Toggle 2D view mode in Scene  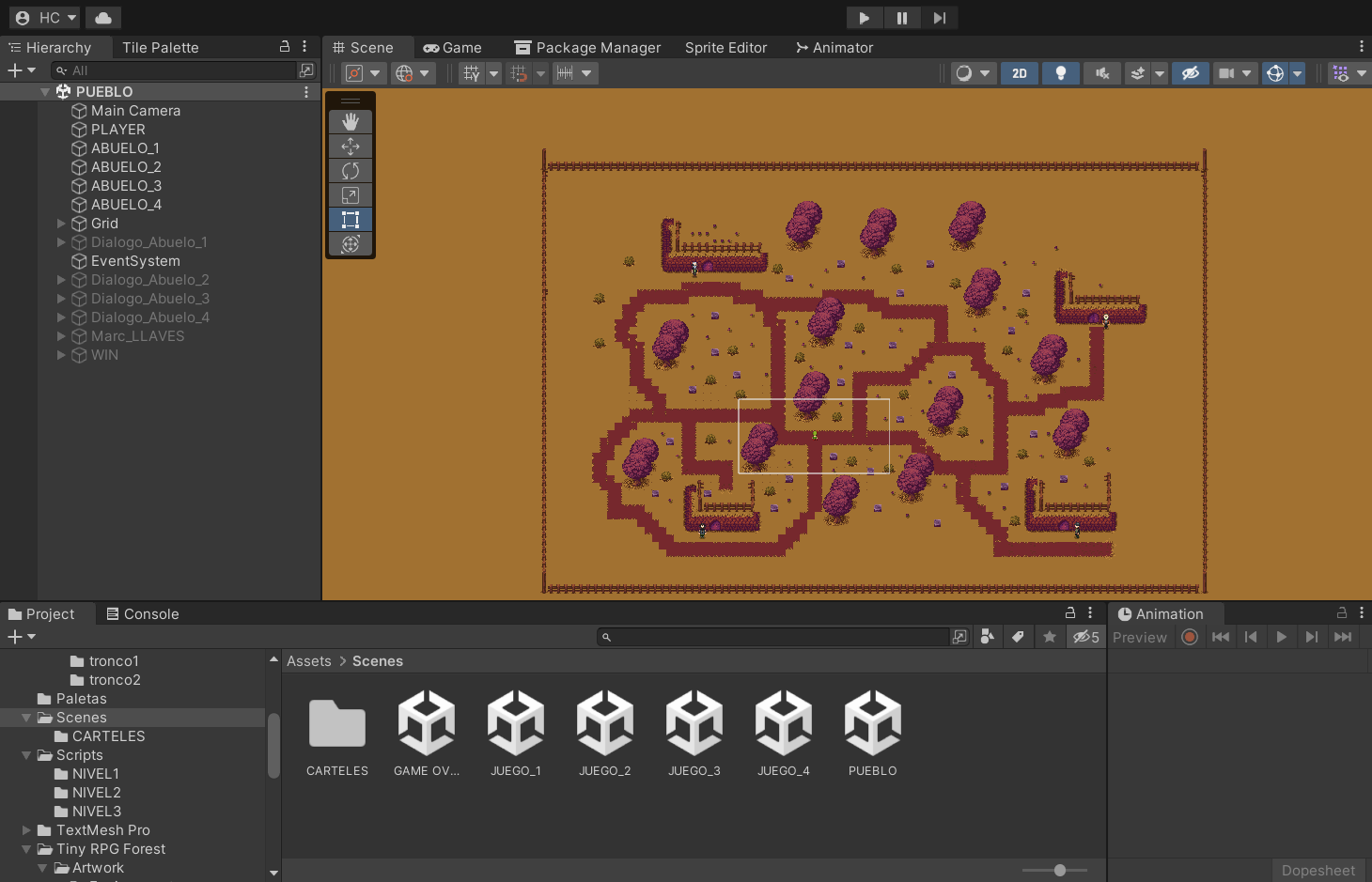point(1020,73)
